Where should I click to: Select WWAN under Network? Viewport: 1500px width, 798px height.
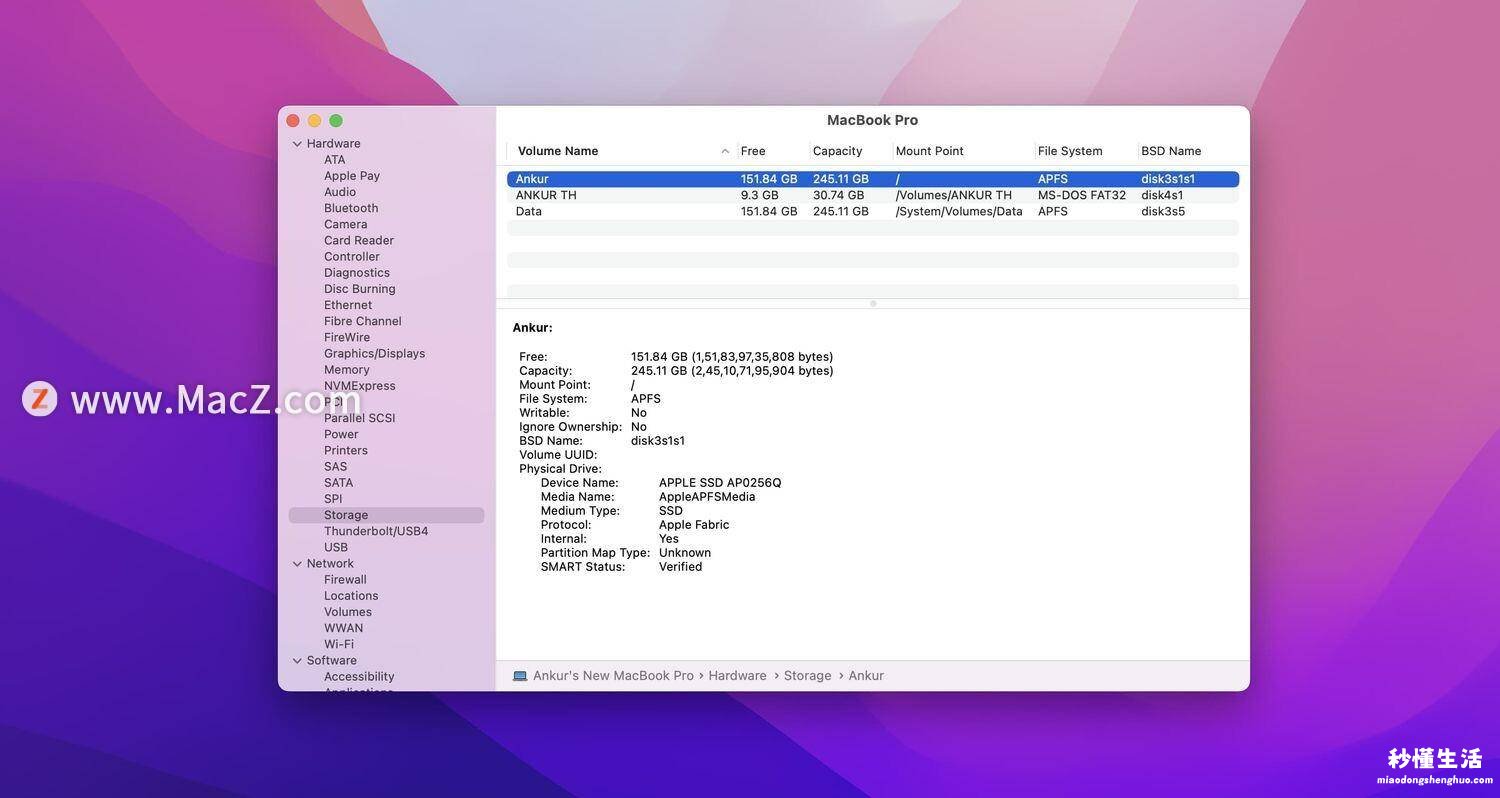click(343, 628)
